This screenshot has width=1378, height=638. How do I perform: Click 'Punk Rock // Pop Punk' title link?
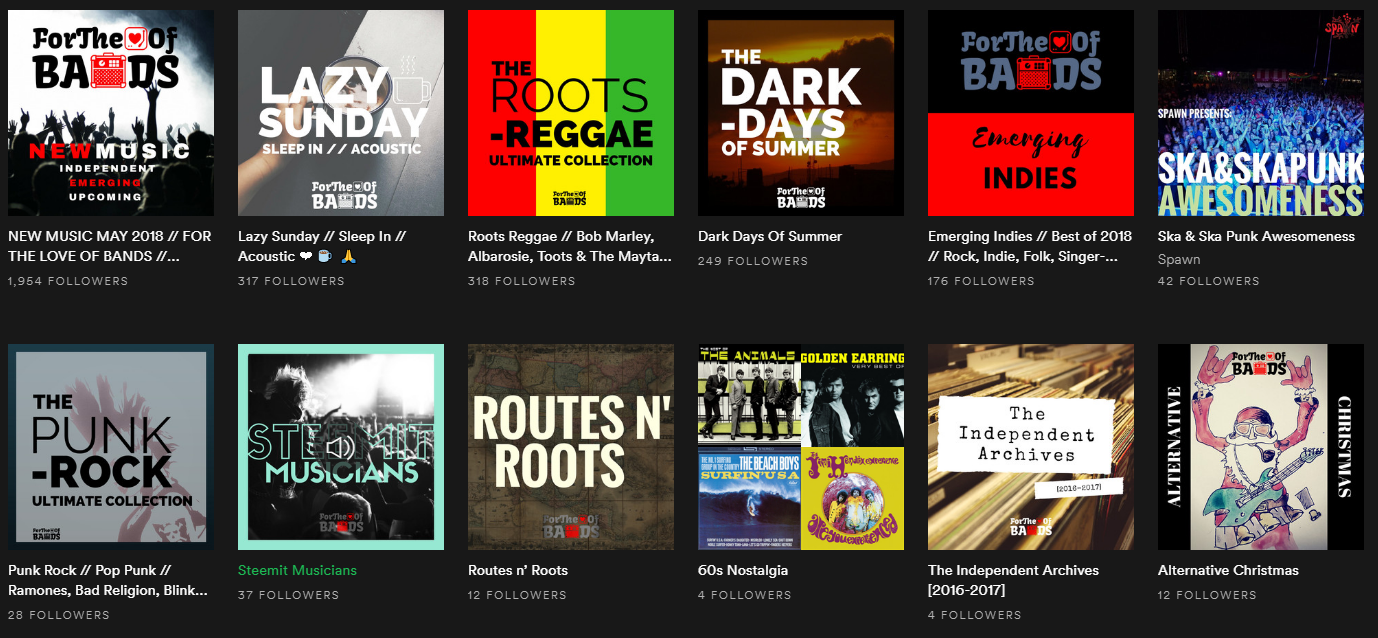pos(108,580)
